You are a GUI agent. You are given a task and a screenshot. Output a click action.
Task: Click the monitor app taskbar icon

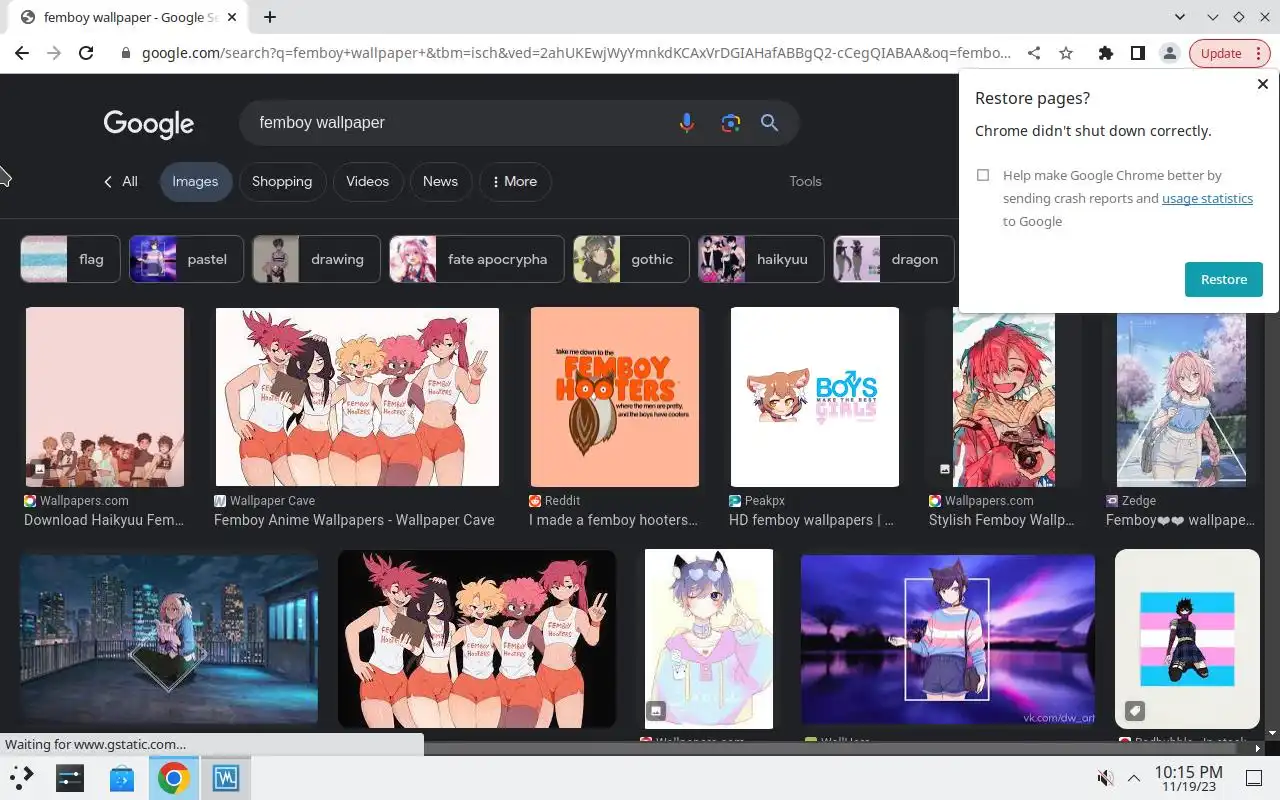pos(226,777)
